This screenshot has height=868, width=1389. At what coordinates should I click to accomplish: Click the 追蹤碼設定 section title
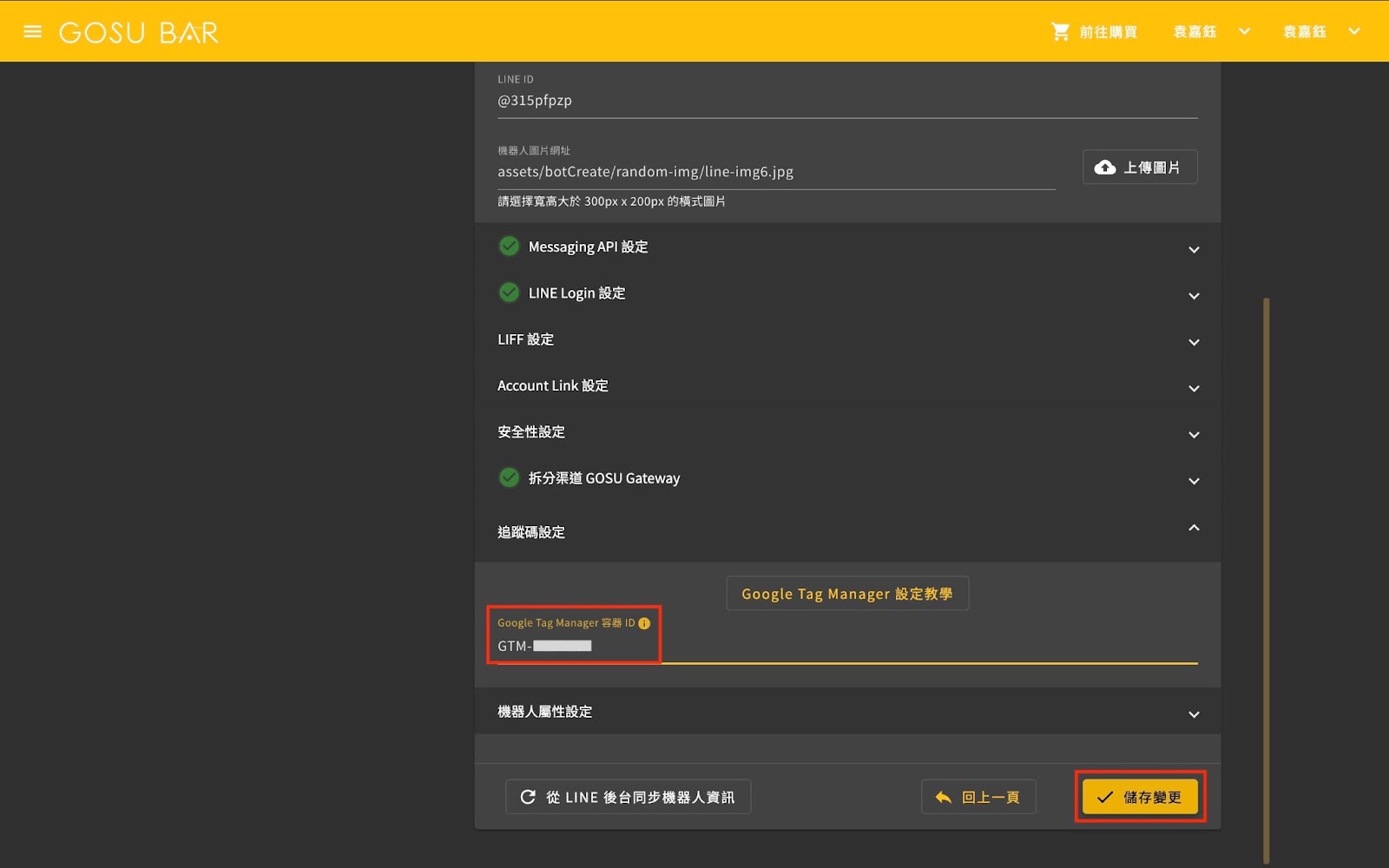[531, 532]
